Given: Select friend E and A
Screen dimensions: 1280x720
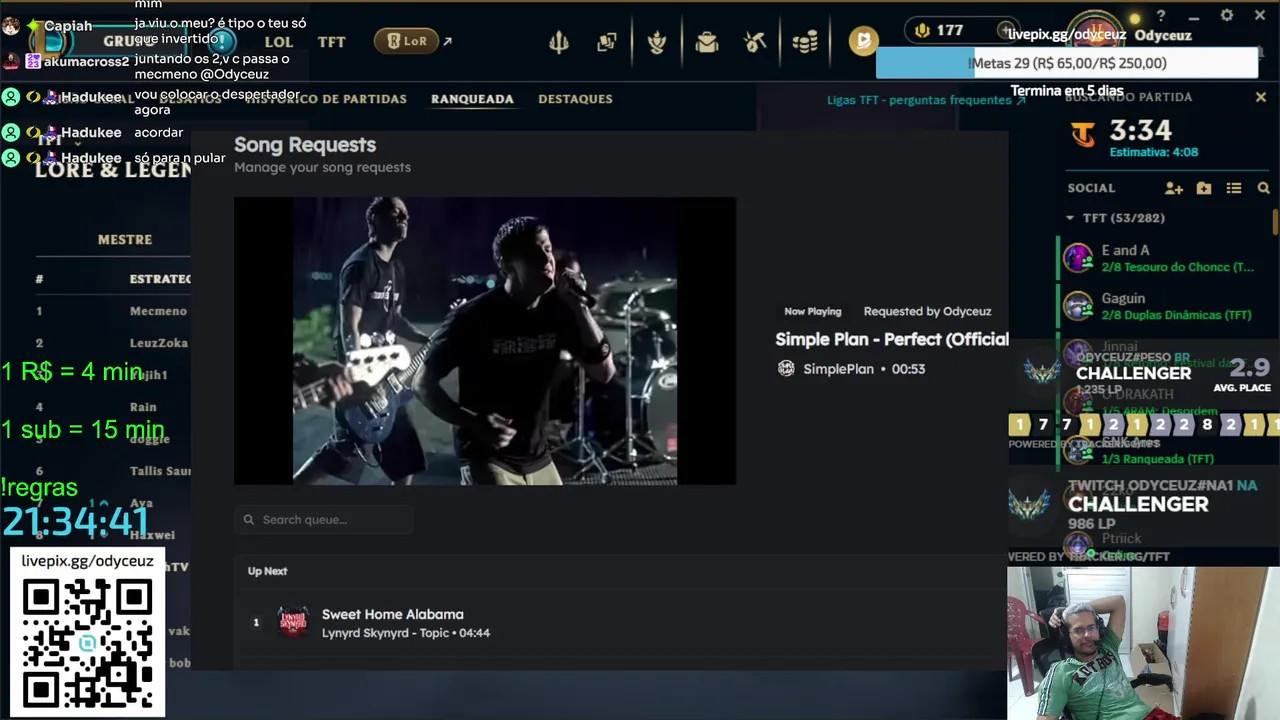Looking at the screenshot, I should point(1160,258).
